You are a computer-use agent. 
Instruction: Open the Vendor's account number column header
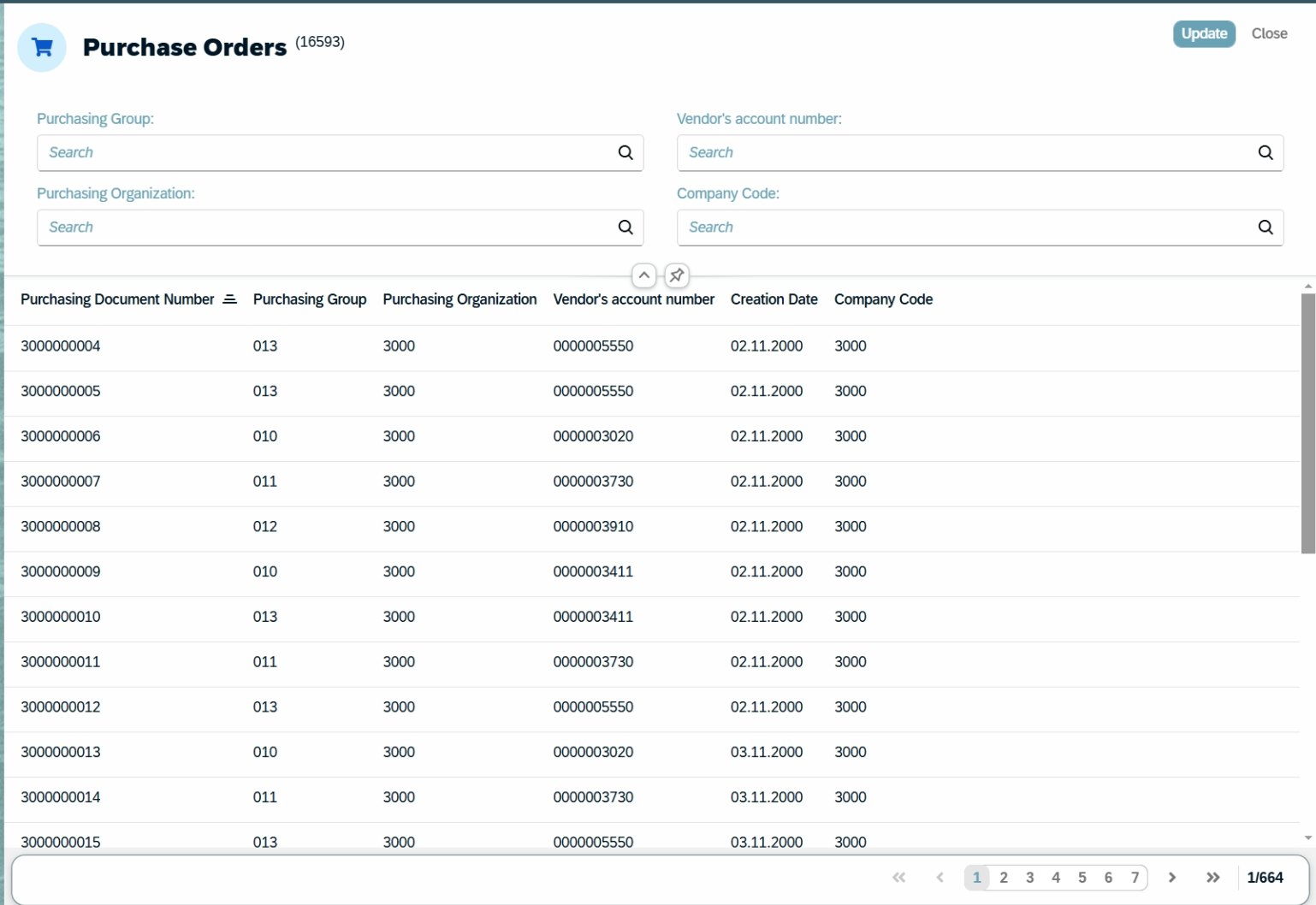(633, 299)
